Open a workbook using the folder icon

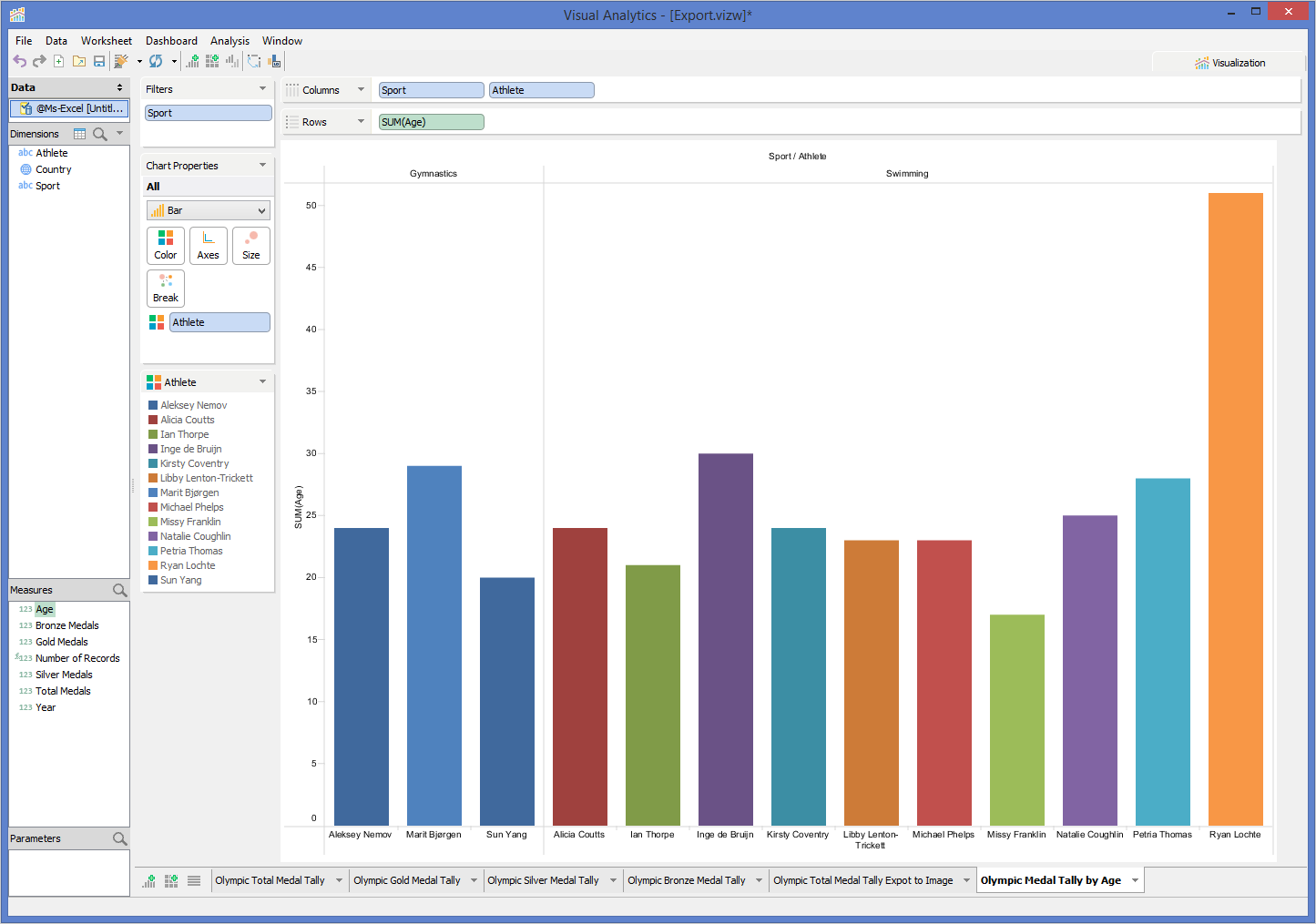(79, 61)
